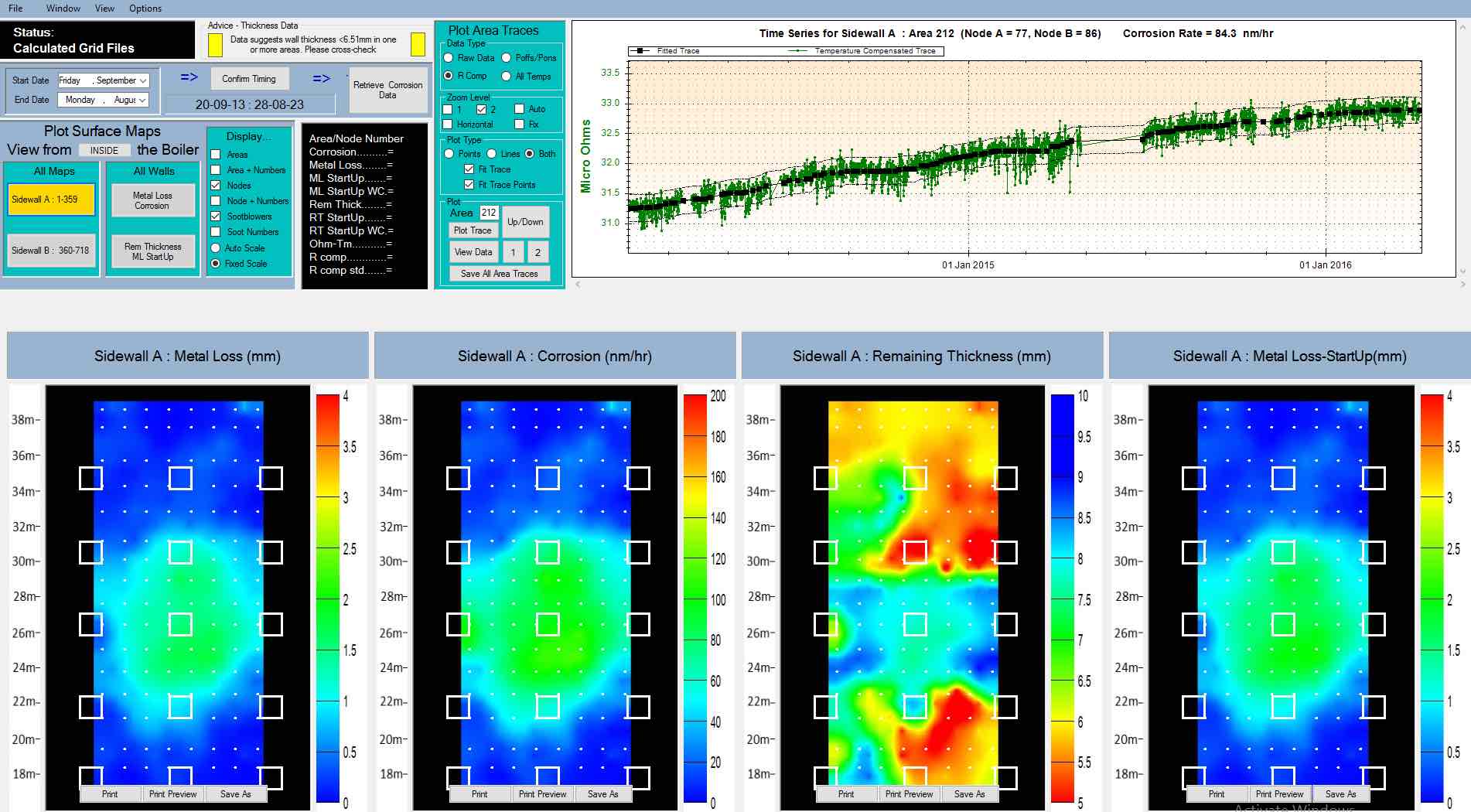Click the View Data button
This screenshot has width=1471, height=812.
[x=473, y=252]
